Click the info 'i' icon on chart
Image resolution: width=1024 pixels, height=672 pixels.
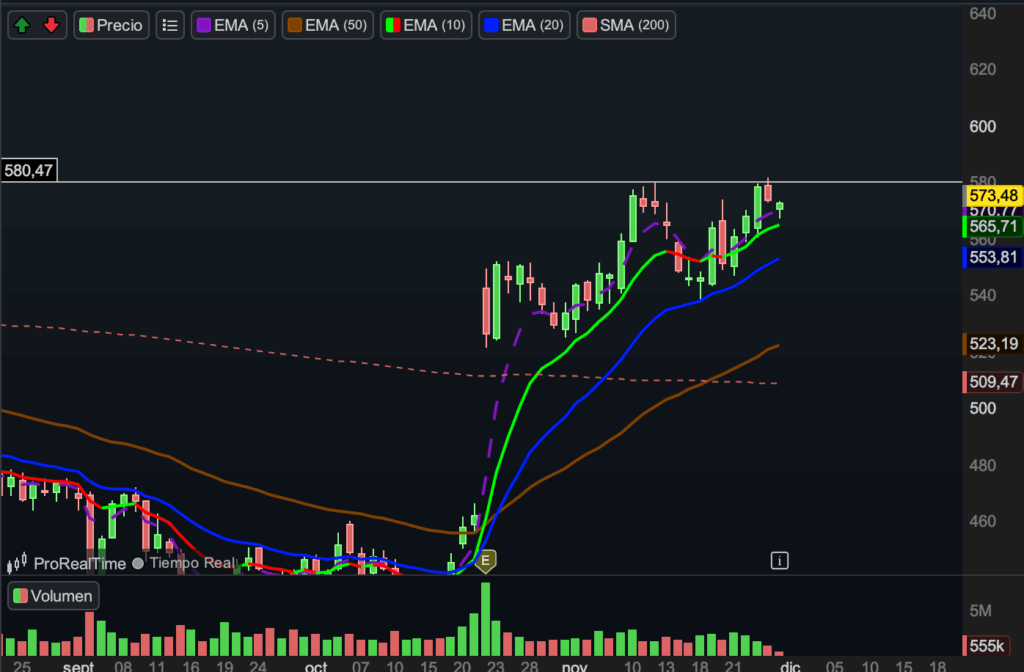point(781,560)
